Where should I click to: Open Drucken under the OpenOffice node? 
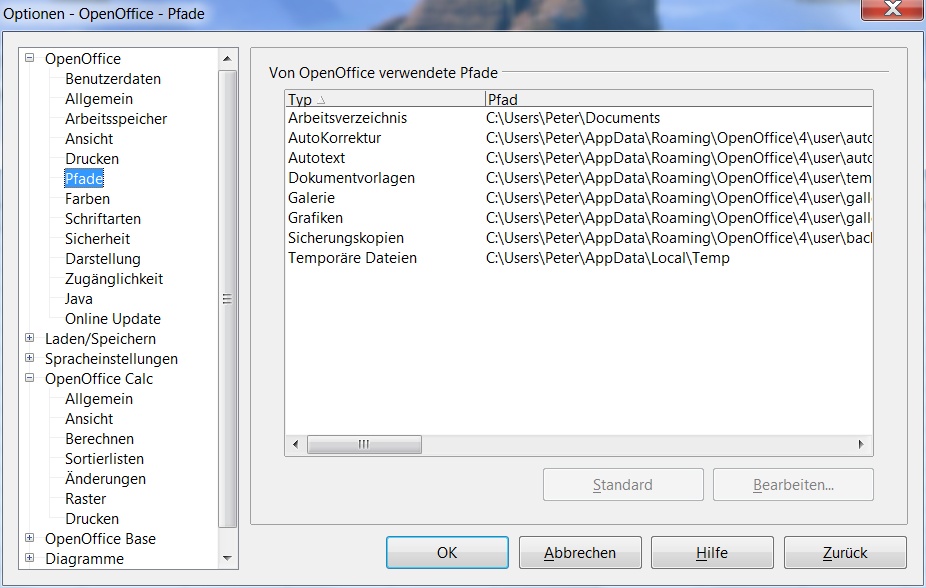[x=92, y=159]
